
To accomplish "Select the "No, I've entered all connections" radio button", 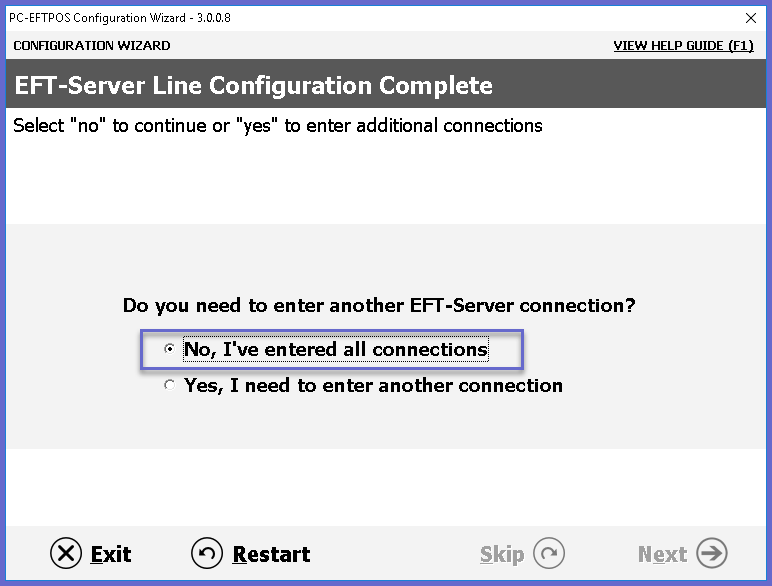I will pos(169,349).
